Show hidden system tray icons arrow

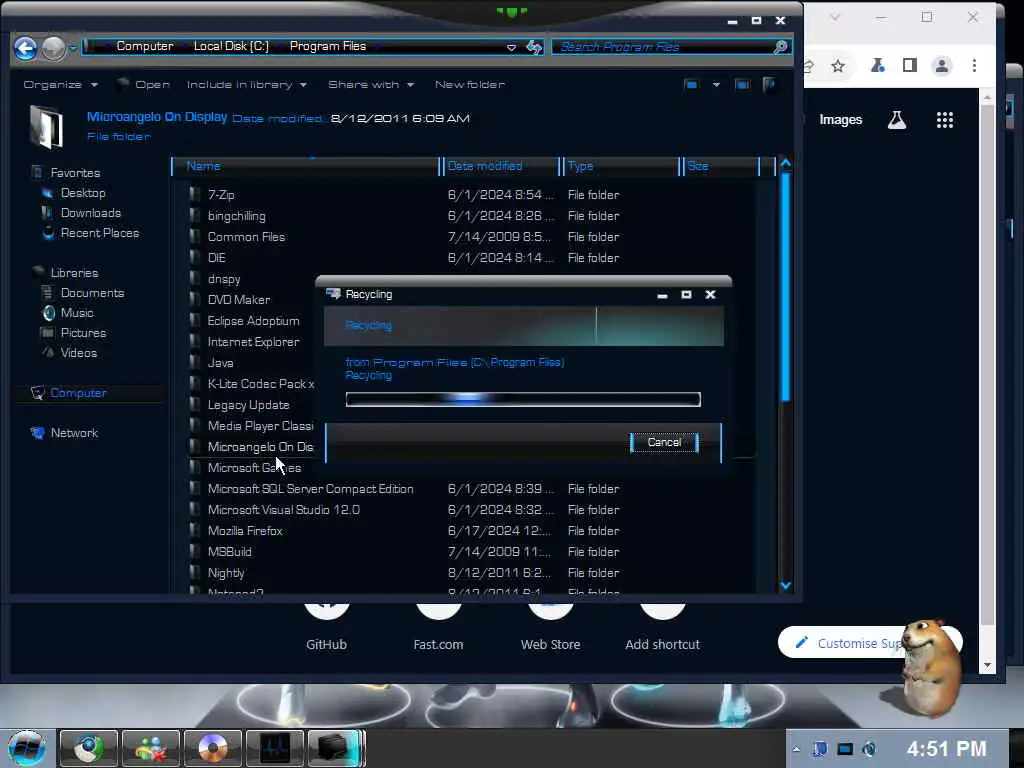tap(796, 749)
